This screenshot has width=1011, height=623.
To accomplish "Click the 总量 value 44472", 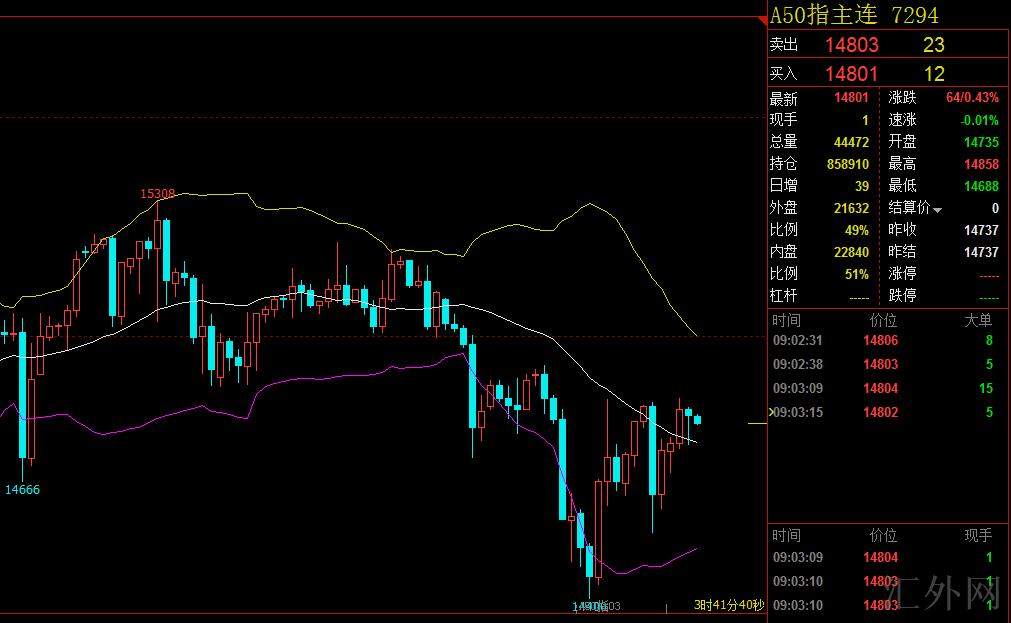I will (x=851, y=142).
